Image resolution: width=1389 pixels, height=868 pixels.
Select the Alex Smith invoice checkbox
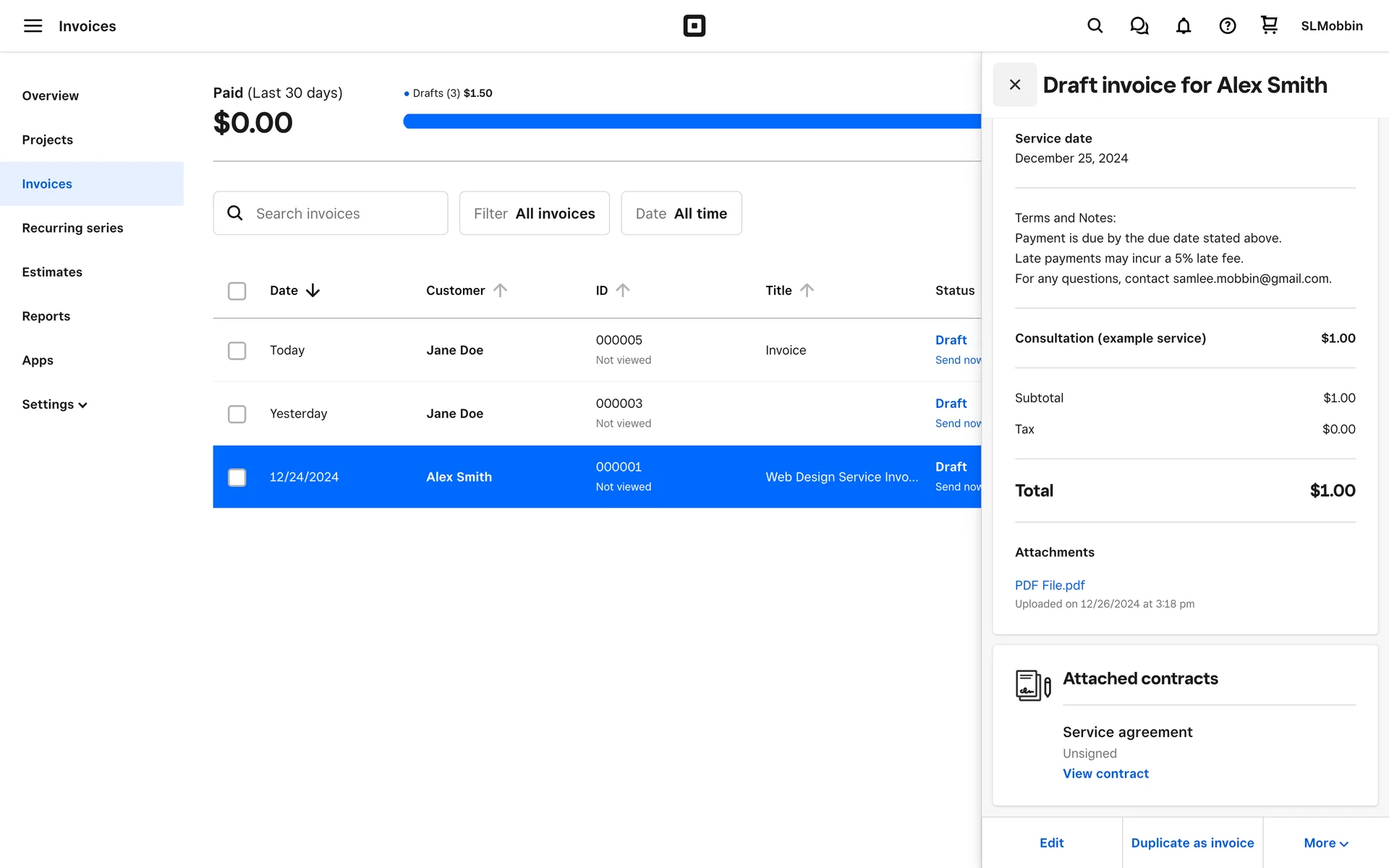tap(237, 477)
